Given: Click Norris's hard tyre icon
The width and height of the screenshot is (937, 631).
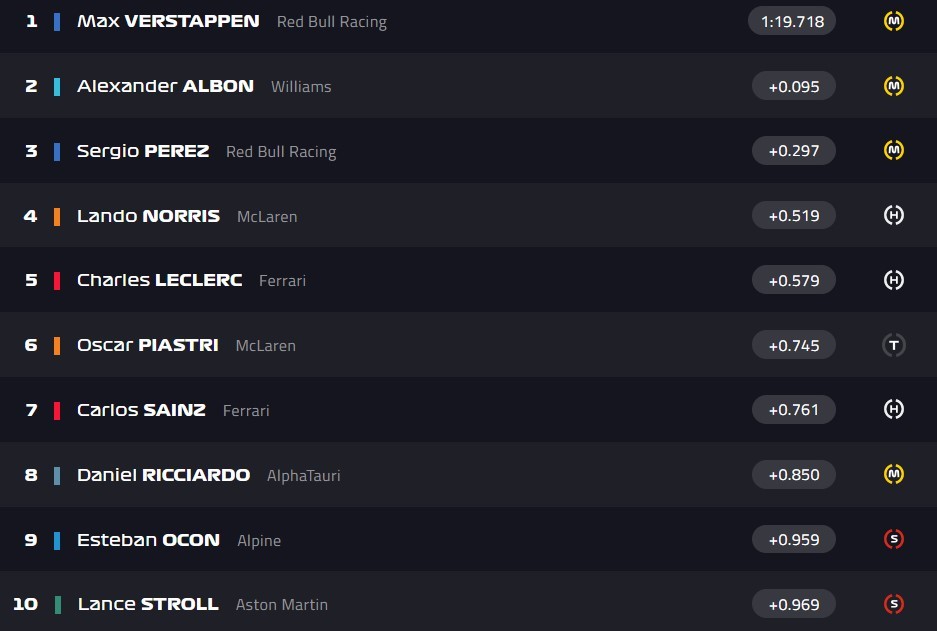Looking at the screenshot, I should (x=894, y=215).
